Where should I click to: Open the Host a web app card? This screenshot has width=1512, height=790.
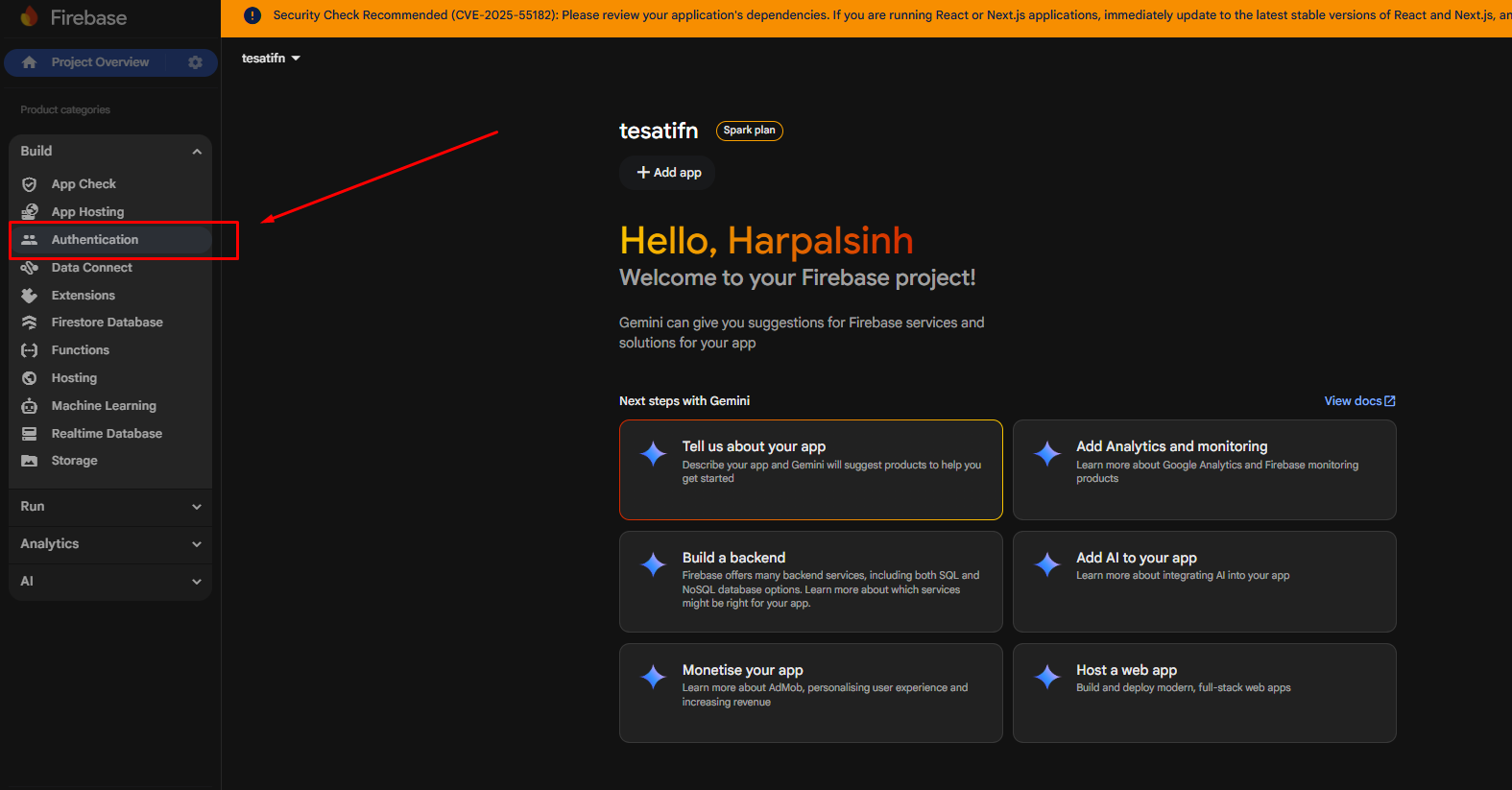click(1205, 693)
